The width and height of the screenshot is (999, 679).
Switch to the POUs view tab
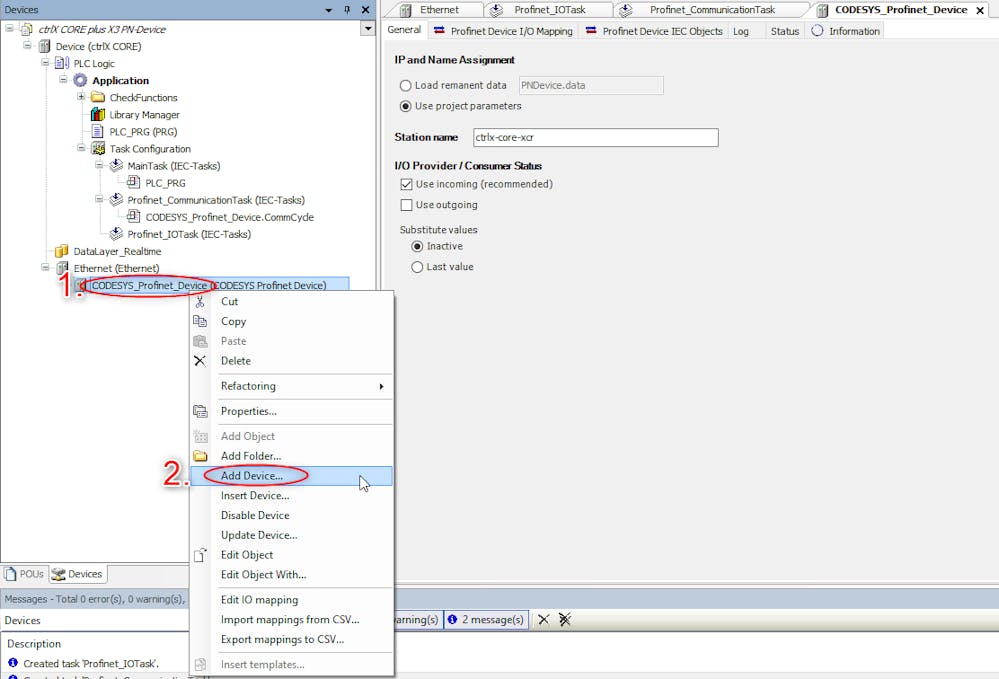[x=25, y=574]
